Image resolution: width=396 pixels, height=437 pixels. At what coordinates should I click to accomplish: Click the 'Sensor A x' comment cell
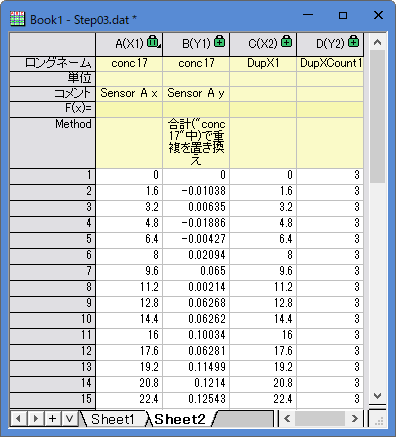[129, 94]
